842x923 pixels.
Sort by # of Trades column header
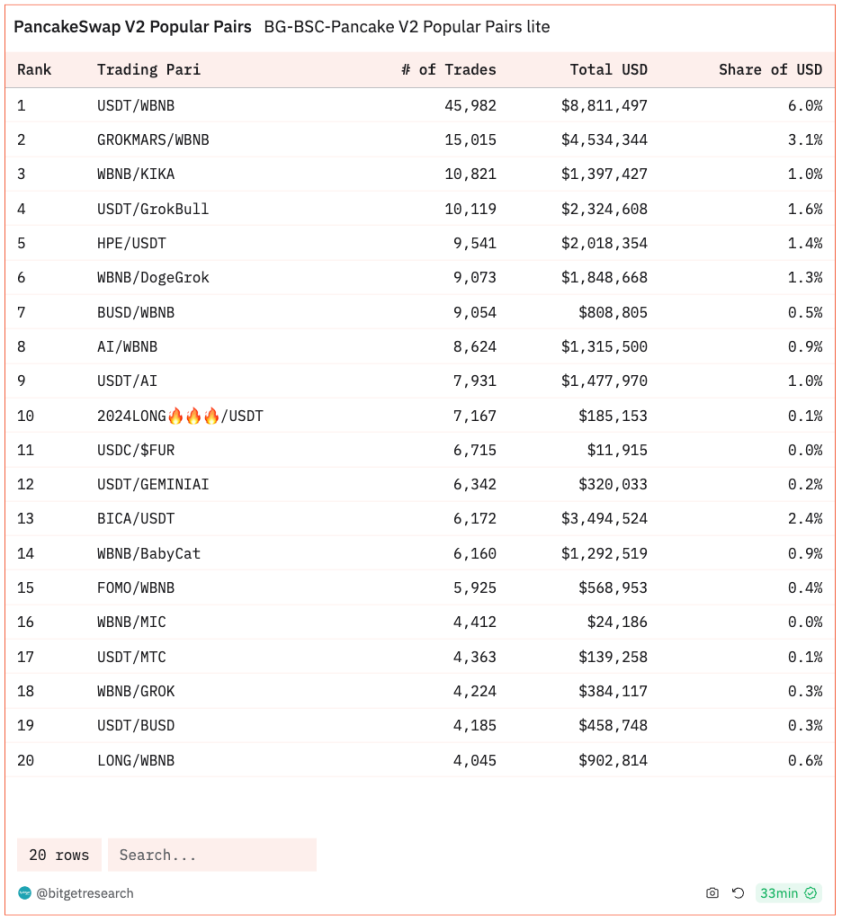click(448, 69)
